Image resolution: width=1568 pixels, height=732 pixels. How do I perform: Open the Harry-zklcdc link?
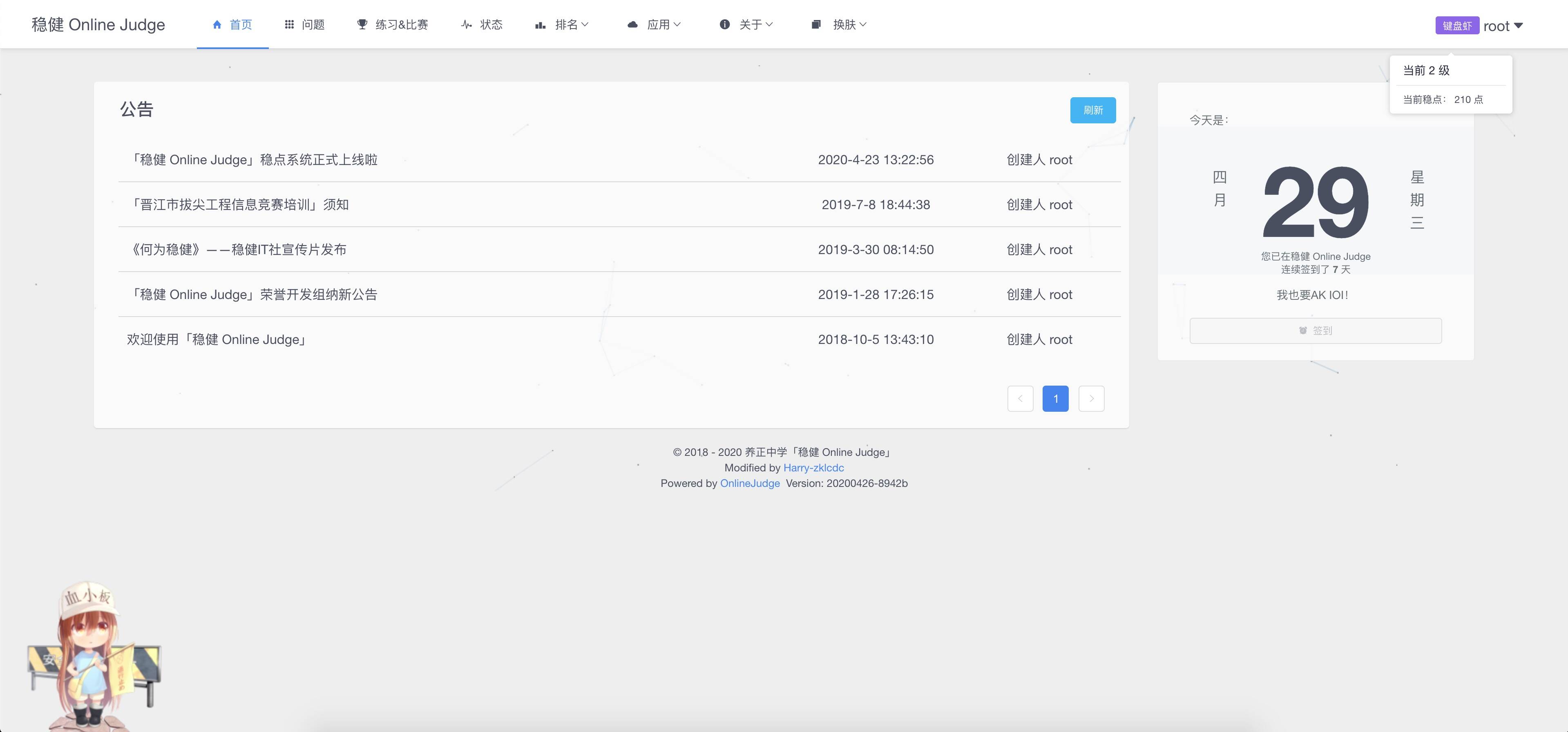click(x=813, y=467)
